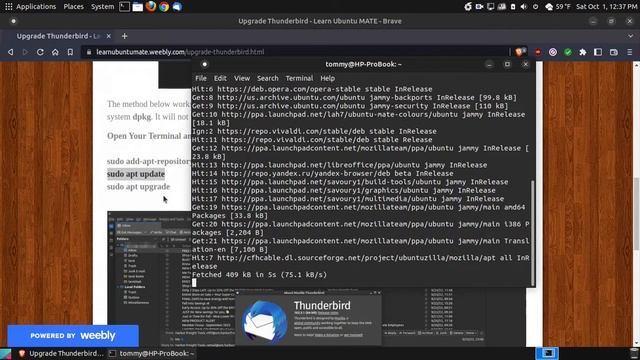Open the green checkmark extension icon

[568, 52]
